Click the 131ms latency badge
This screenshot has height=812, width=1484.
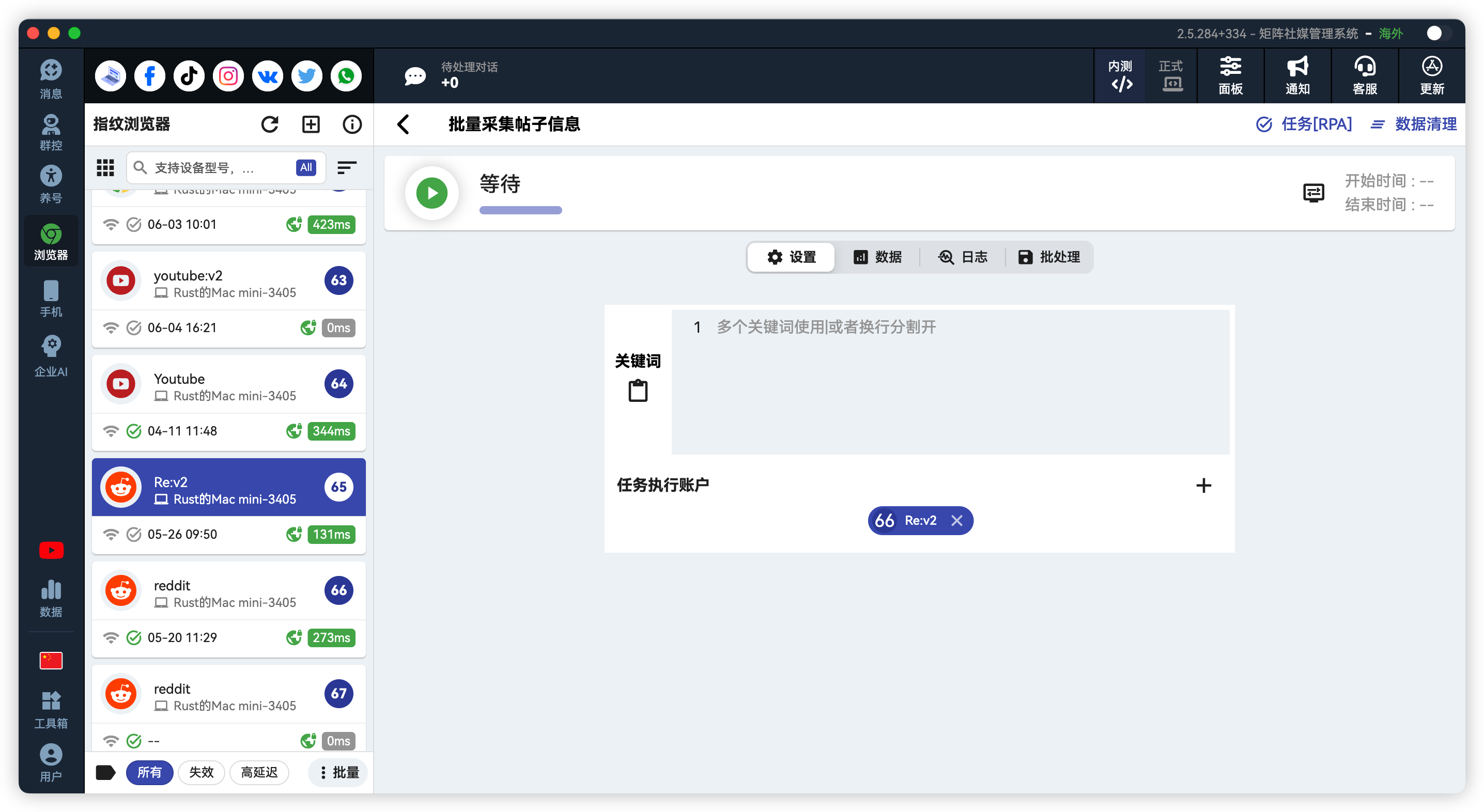pyautogui.click(x=331, y=534)
